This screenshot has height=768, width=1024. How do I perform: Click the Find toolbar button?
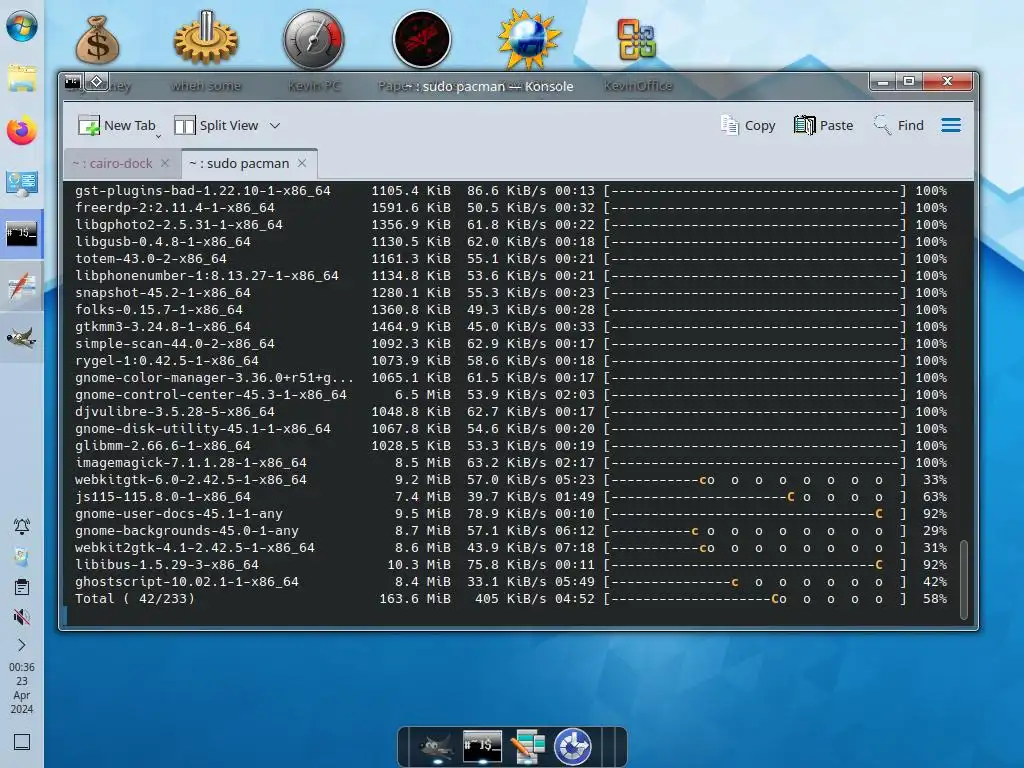coord(899,125)
